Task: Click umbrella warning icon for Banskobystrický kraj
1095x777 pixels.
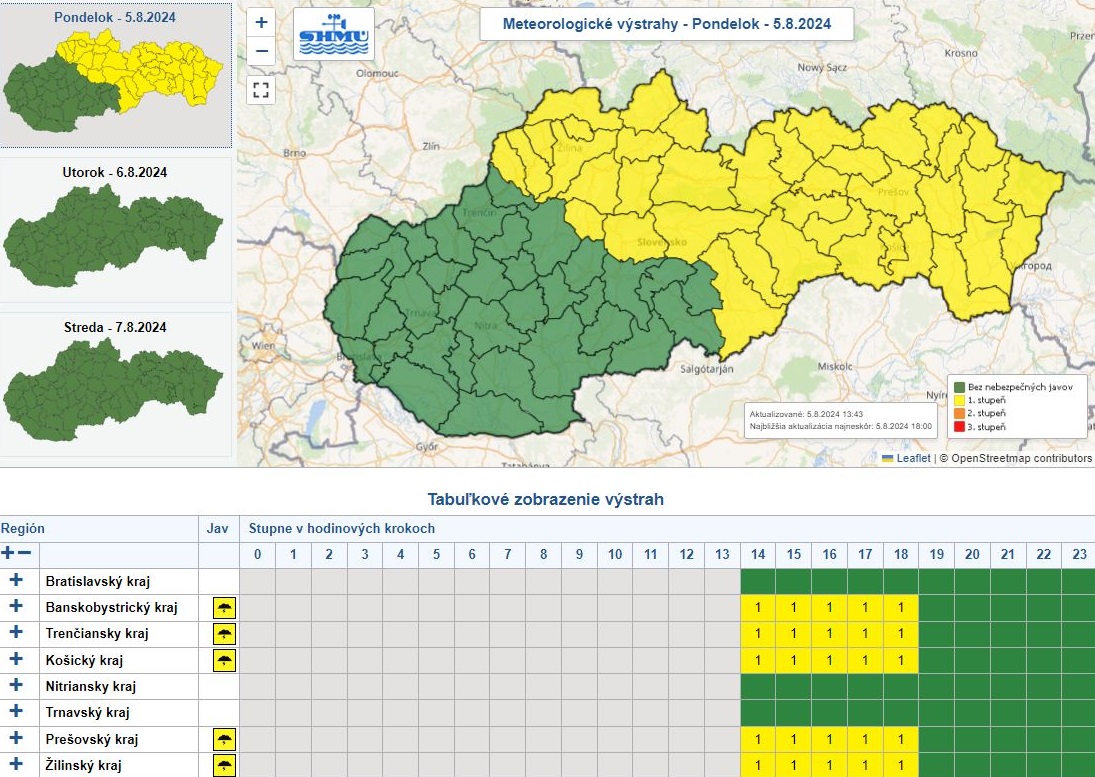Action: (x=224, y=608)
